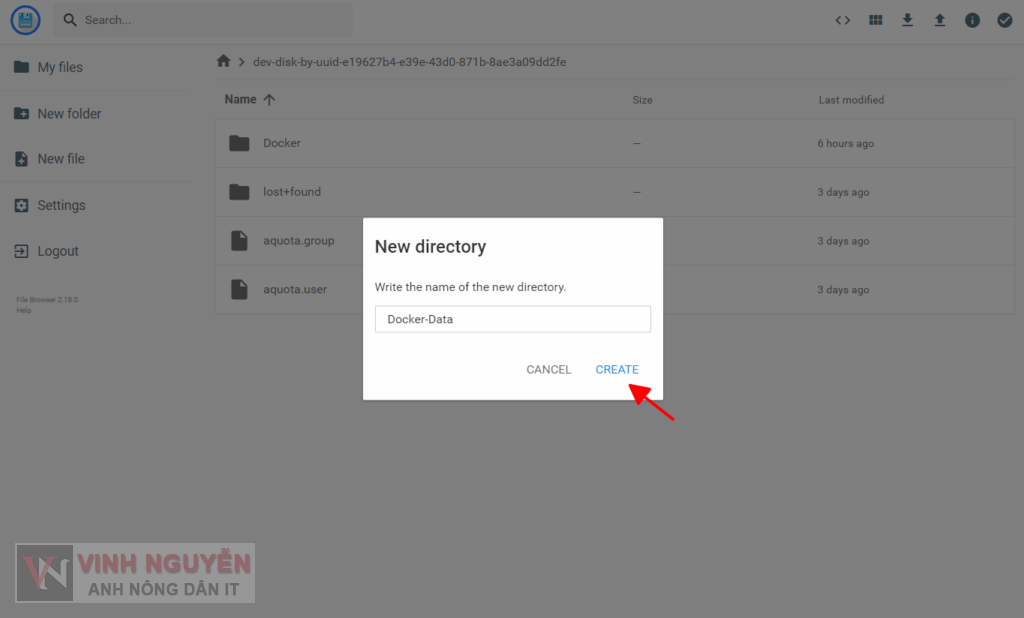Click the search magnifier icon

(69, 19)
